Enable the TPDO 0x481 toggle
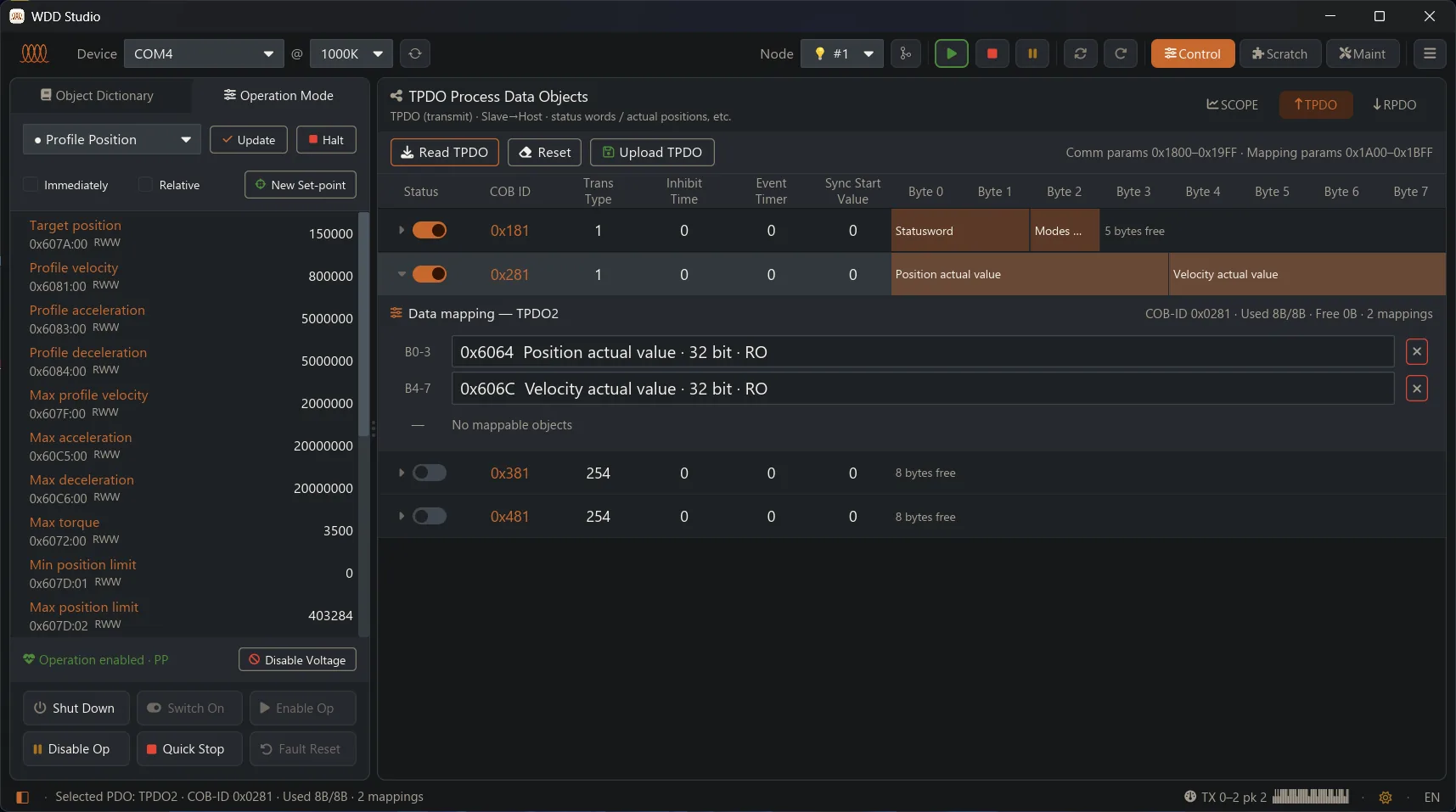 pyautogui.click(x=430, y=516)
